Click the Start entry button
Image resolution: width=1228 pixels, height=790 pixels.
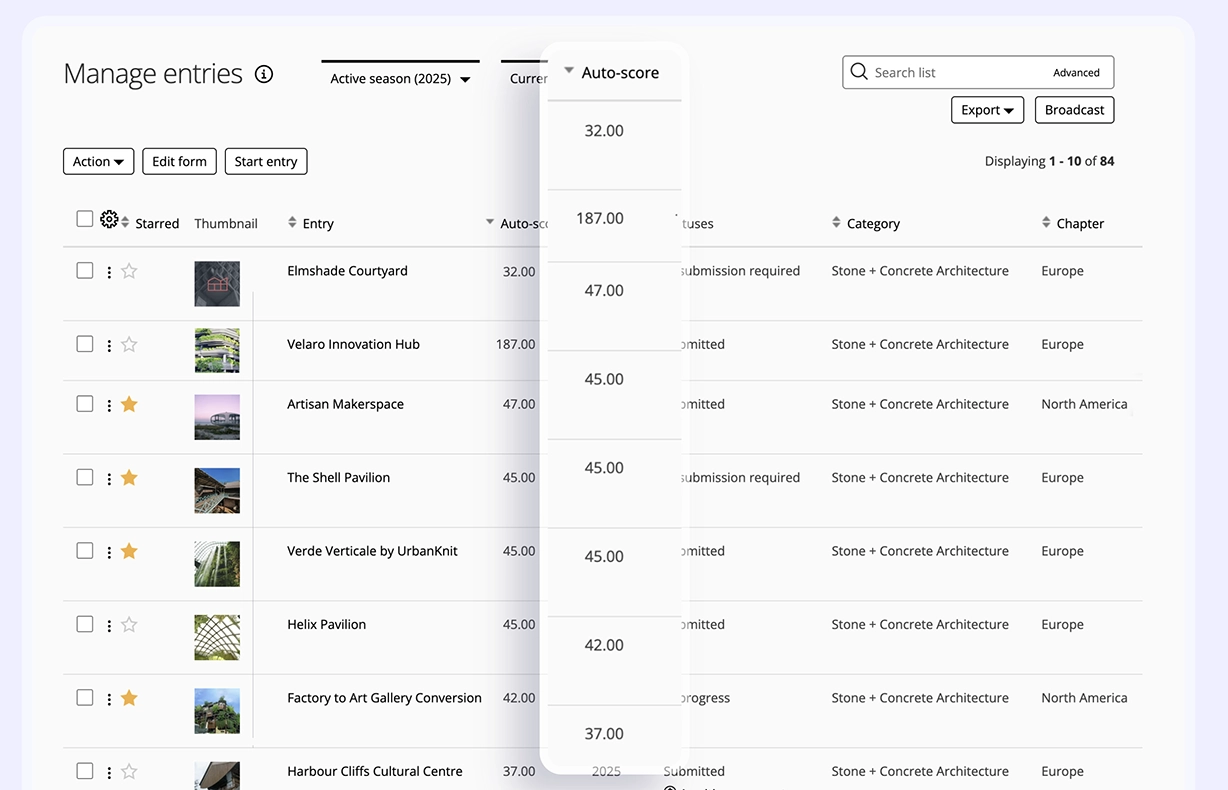[266, 161]
